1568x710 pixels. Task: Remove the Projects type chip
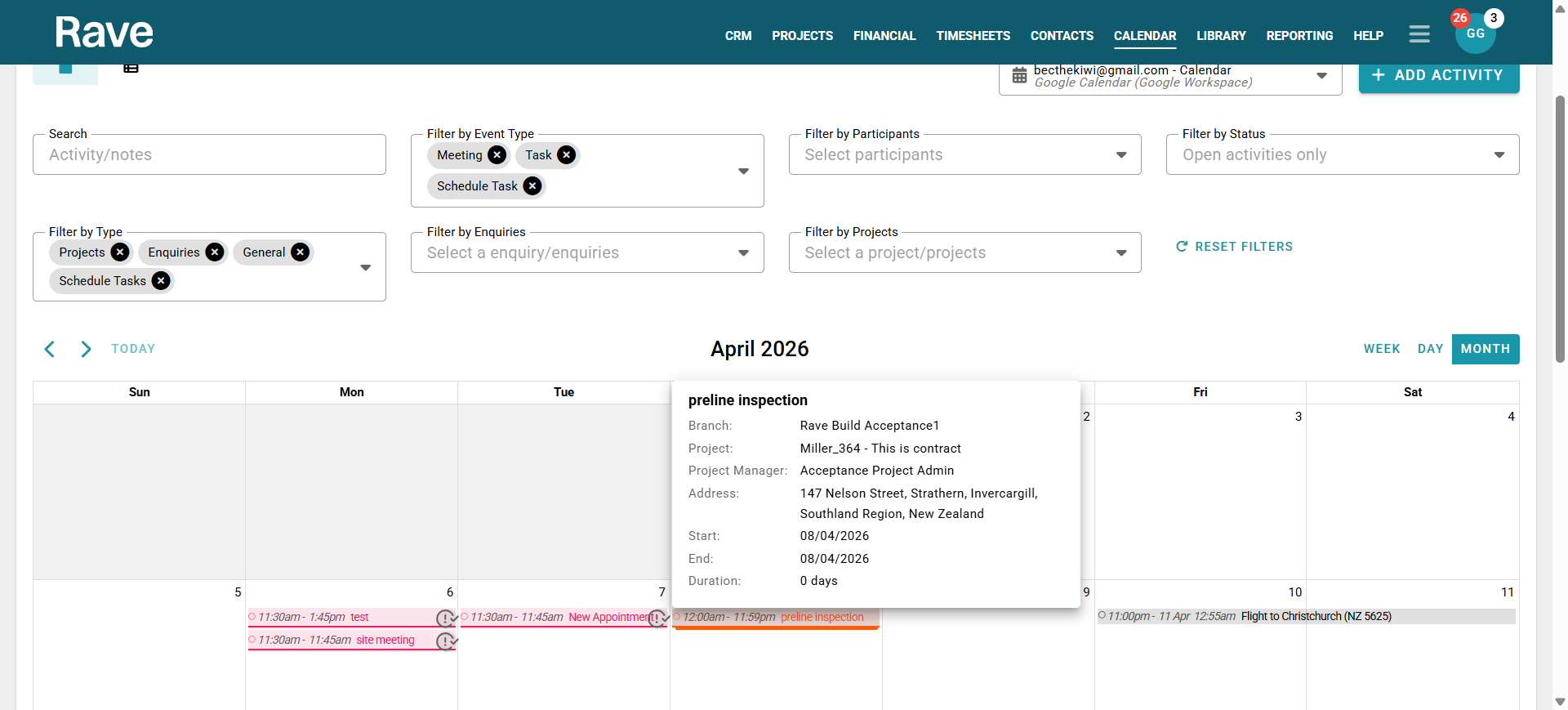(x=120, y=252)
